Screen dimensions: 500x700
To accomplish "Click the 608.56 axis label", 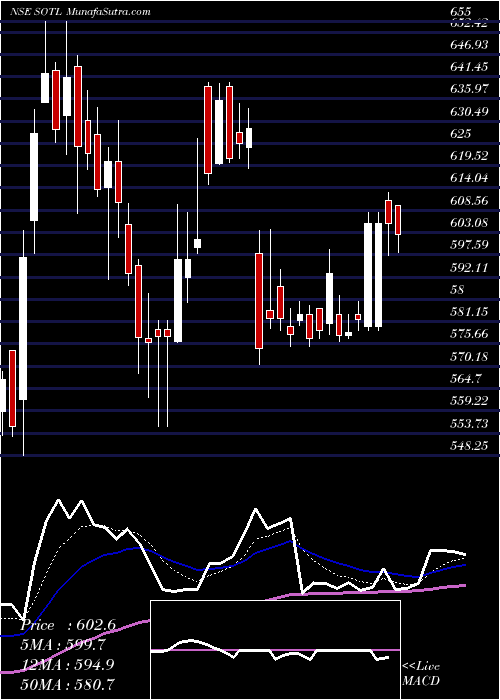I will pyautogui.click(x=469, y=200).
